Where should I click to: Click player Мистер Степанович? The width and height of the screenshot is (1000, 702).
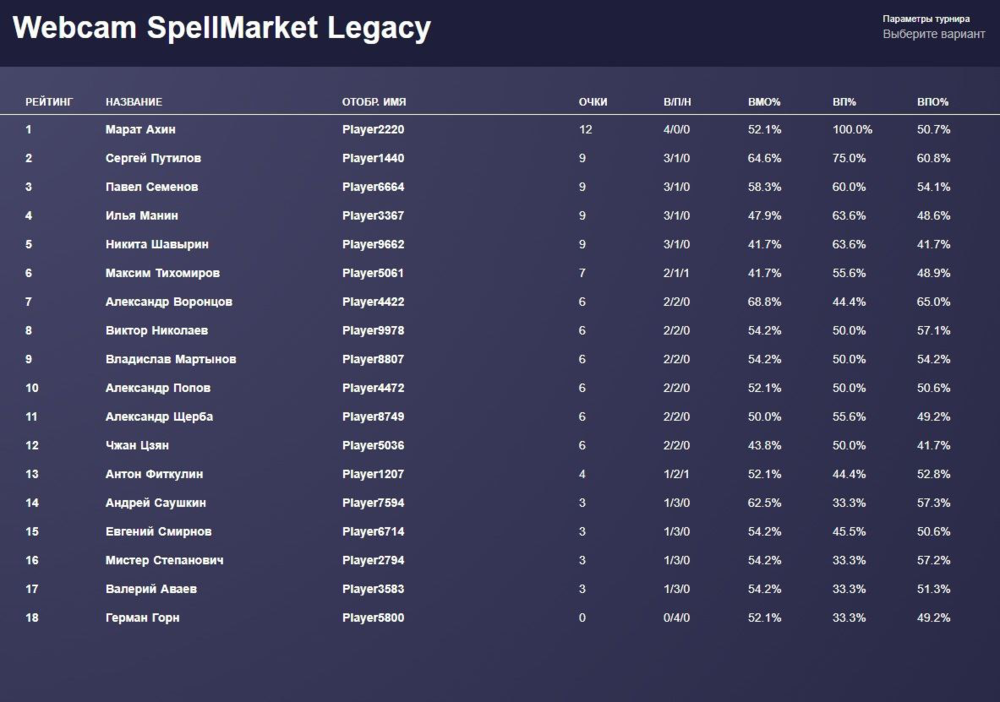pyautogui.click(x=164, y=560)
